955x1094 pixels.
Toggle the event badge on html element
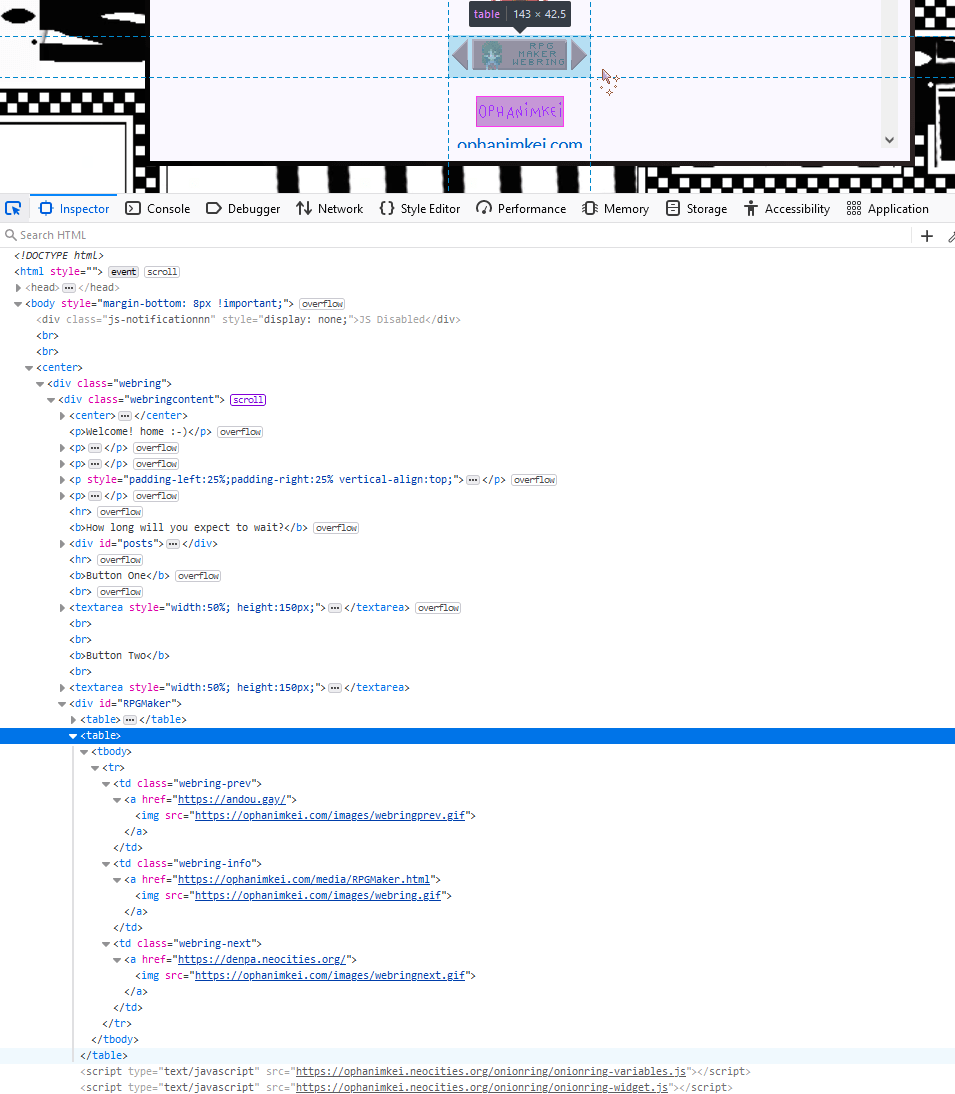(123, 272)
